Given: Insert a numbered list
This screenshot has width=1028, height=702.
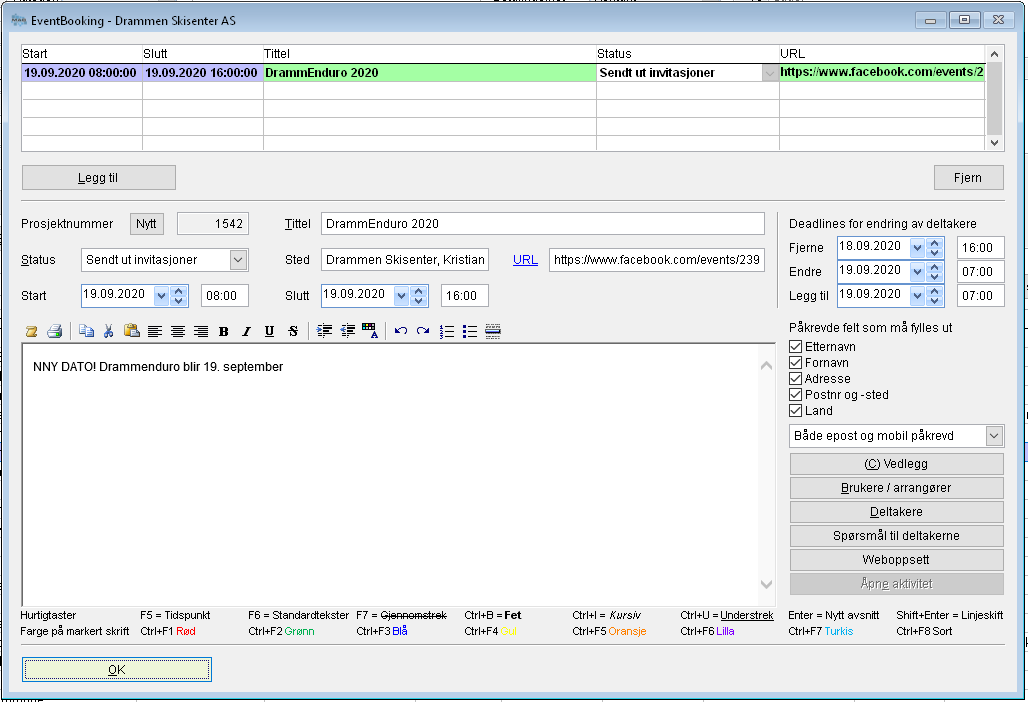Looking at the screenshot, I should pos(446,332).
